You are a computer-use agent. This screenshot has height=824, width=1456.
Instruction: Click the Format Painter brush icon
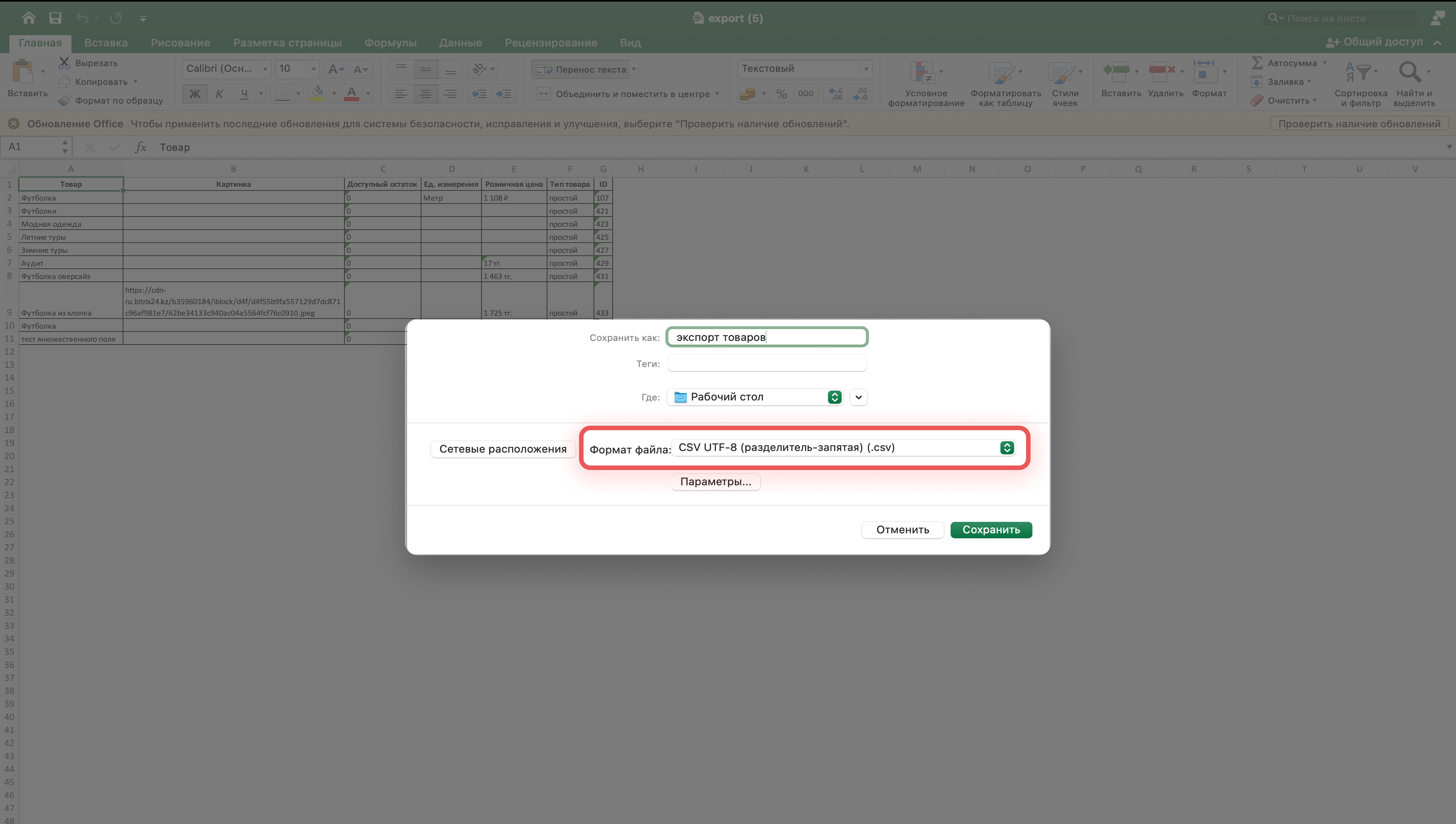(x=64, y=101)
